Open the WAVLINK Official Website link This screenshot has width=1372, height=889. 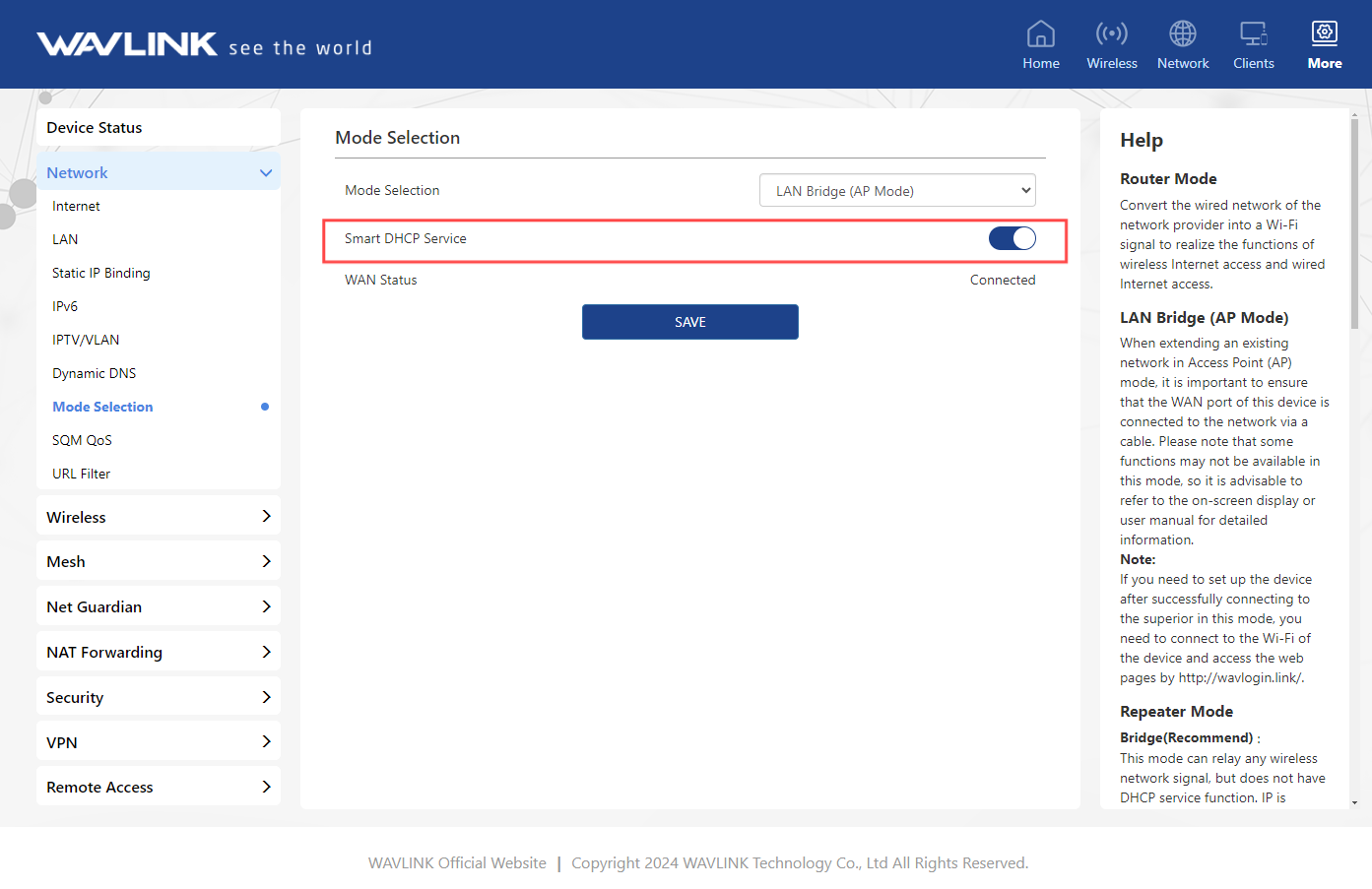[x=457, y=863]
